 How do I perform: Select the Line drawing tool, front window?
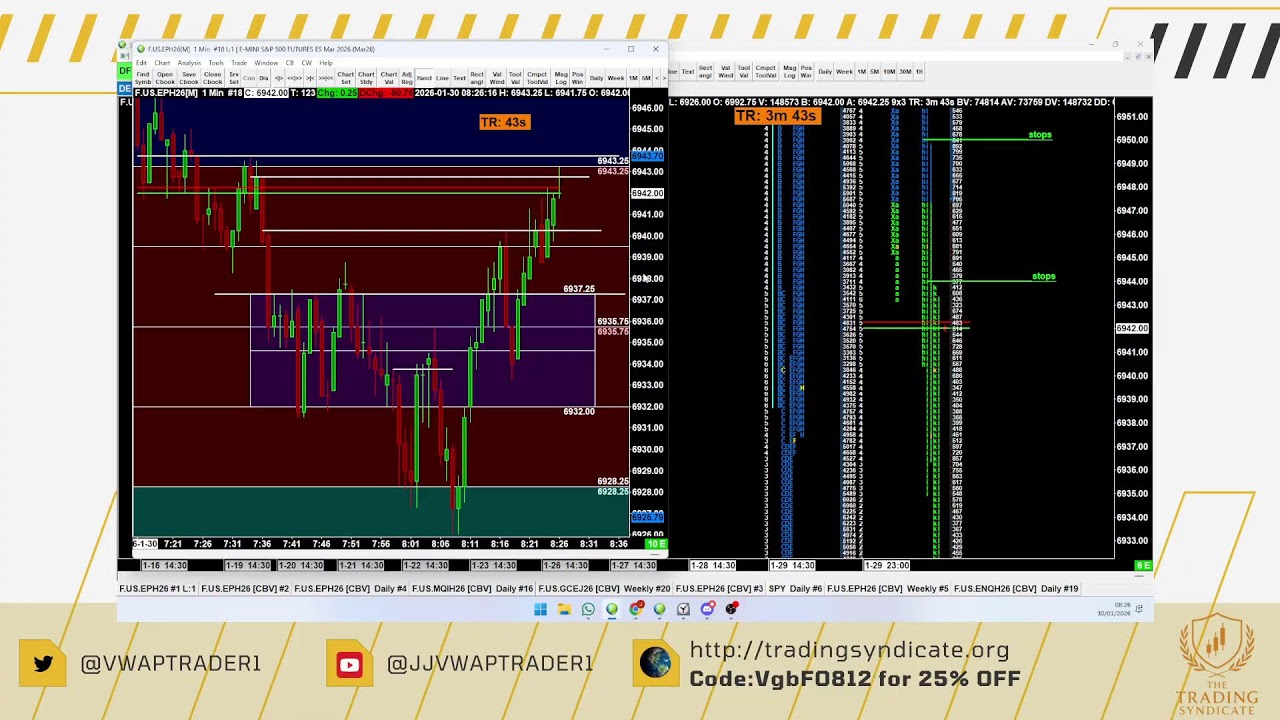[442, 77]
